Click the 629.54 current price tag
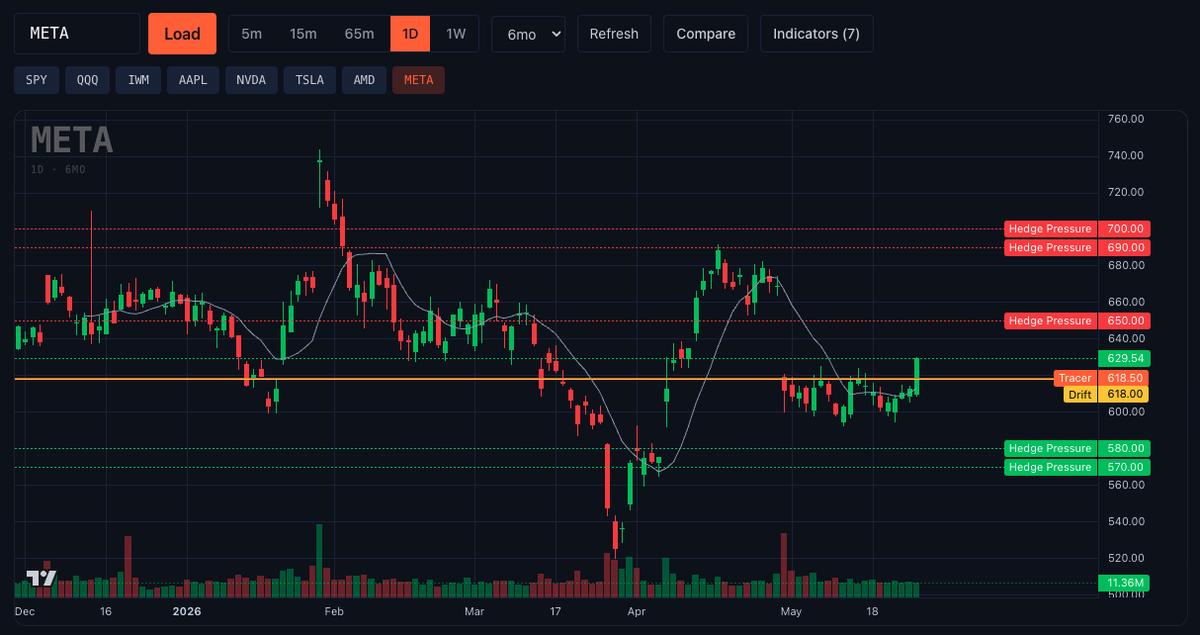 click(1125, 358)
